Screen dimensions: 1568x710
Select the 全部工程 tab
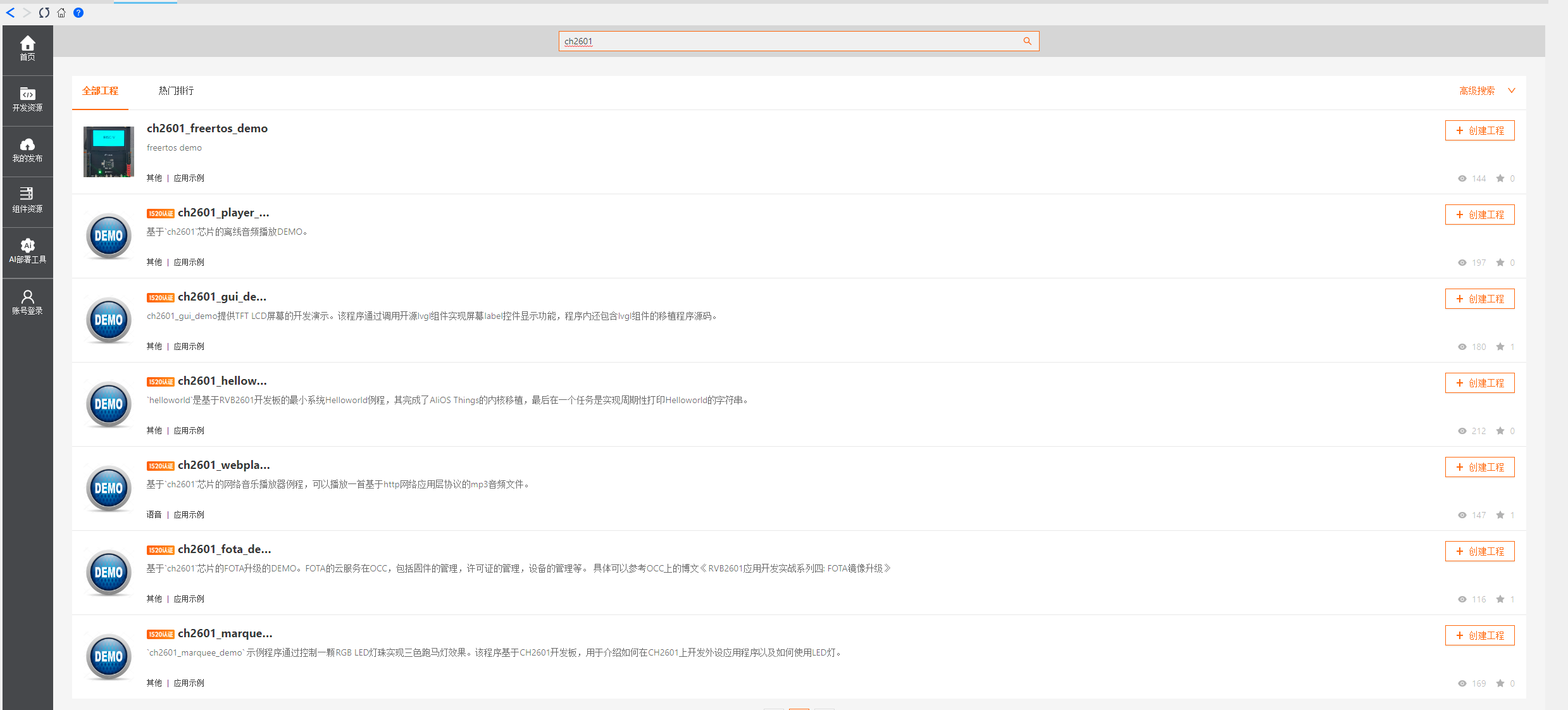[x=100, y=90]
